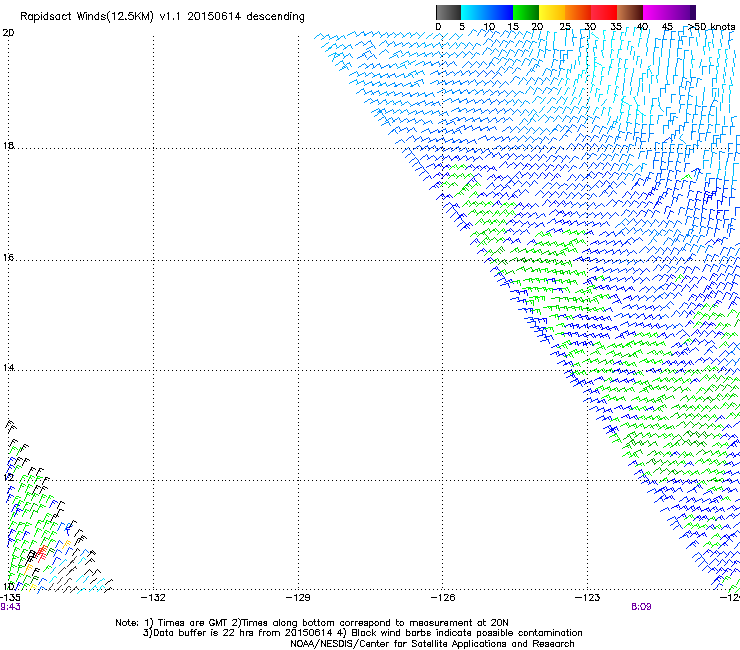Click the purple time stamp "9:43"
This screenshot has height=650, width=740.
coord(10,607)
